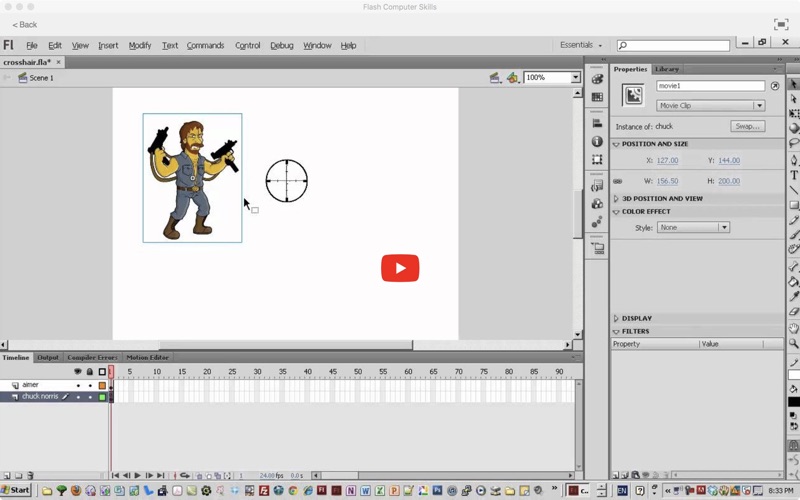Open the Components panel icon
The height and width of the screenshot is (500, 800).
(597, 204)
